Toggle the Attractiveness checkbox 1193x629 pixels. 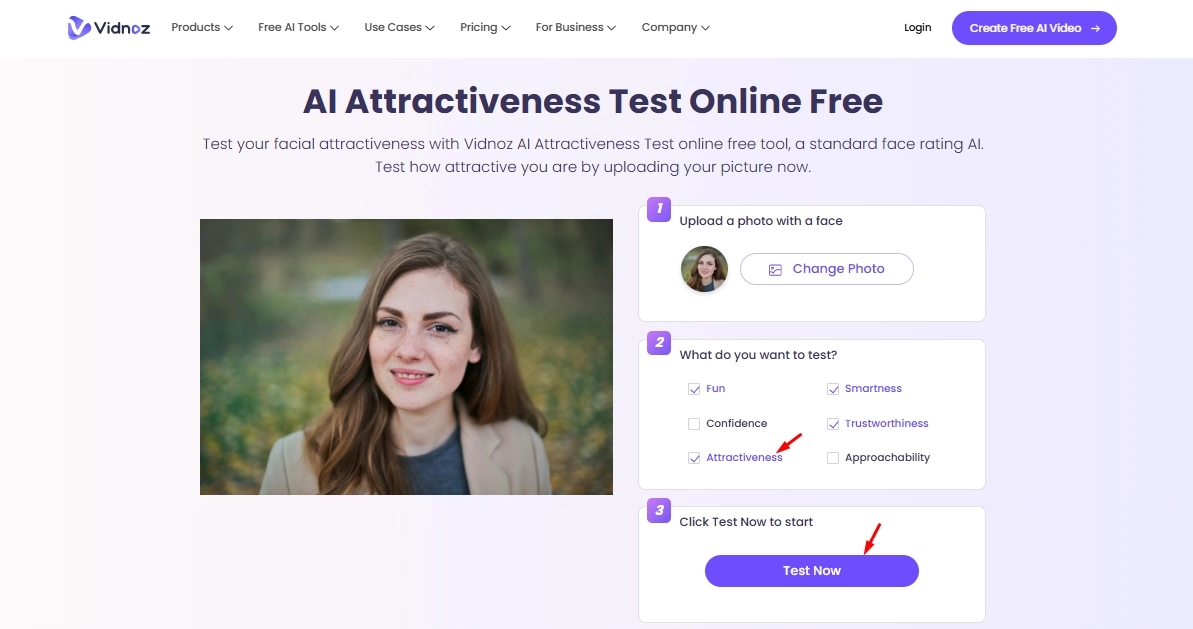[x=694, y=458]
